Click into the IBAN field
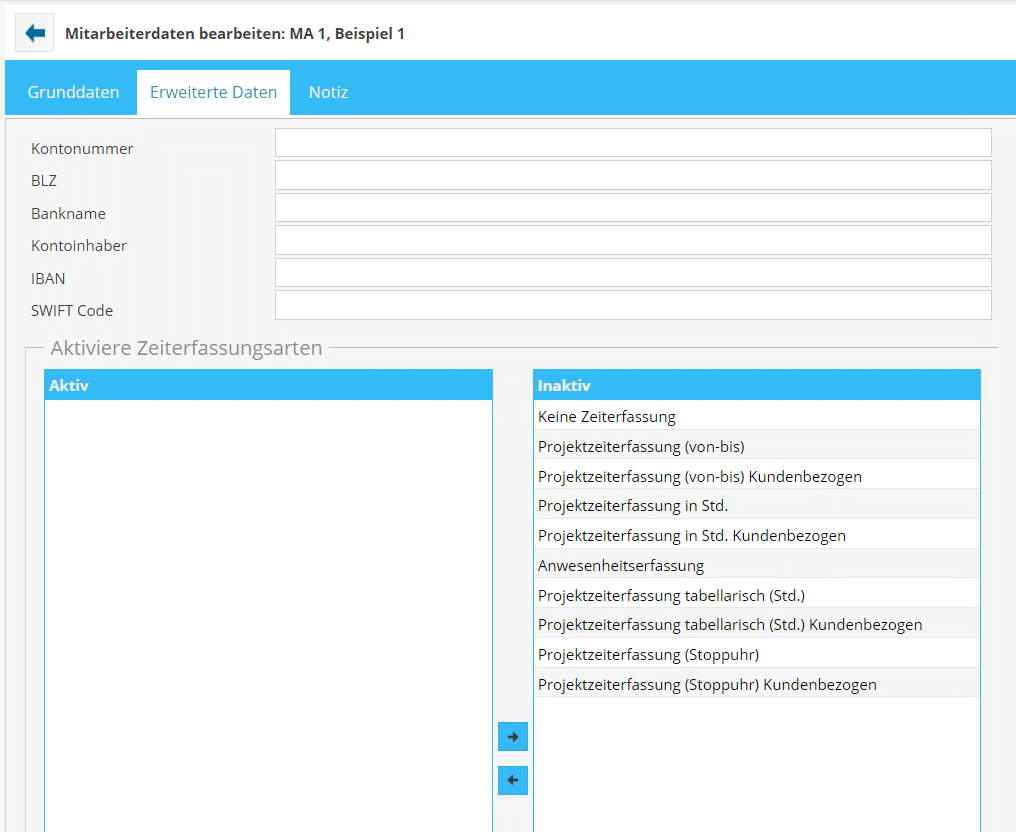Screen dimensions: 1016x832 633,273
